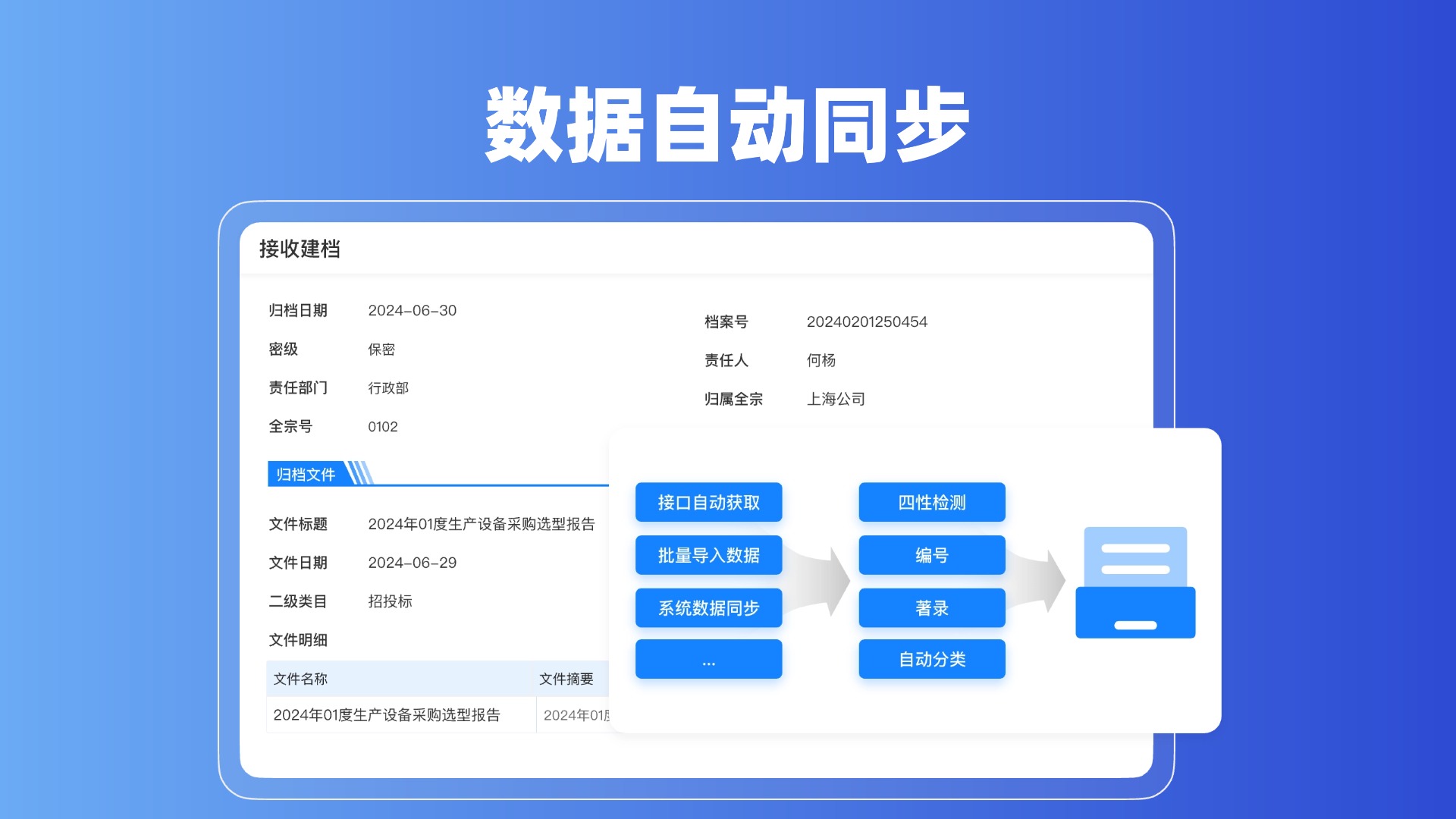Viewport: 1456px width, 819px height.
Task: Click the 密级 value 保密
Action: [381, 349]
